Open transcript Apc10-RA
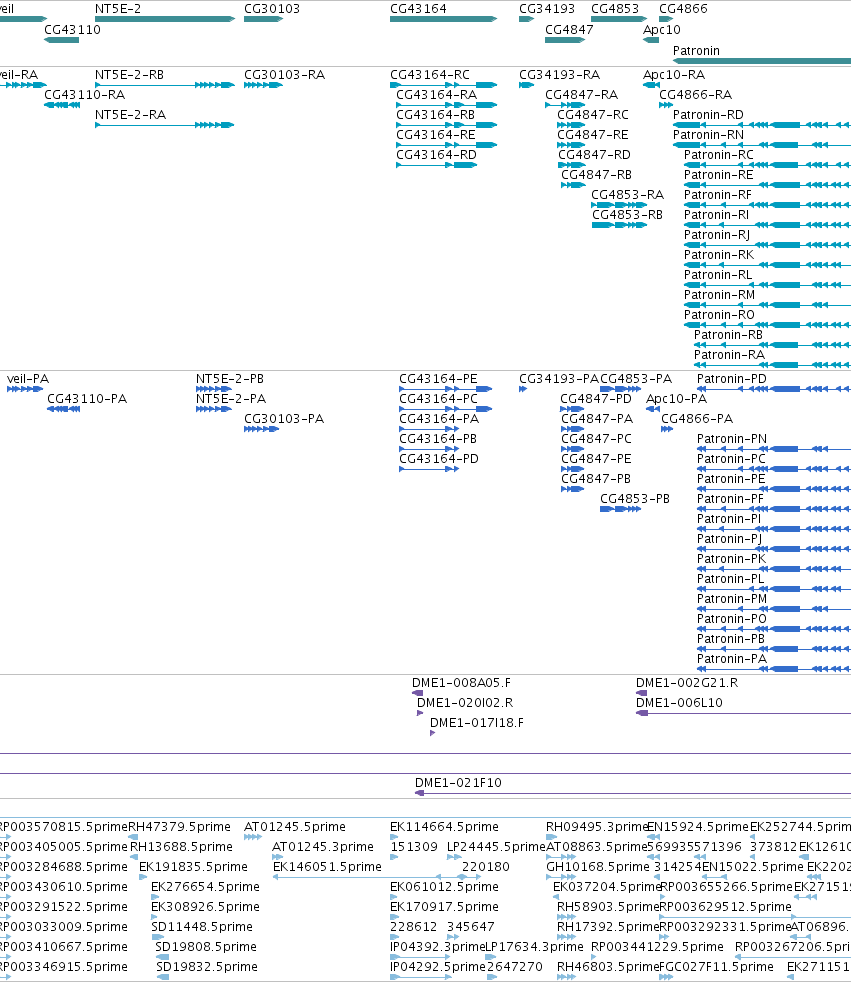851x982 pixels. 651,85
